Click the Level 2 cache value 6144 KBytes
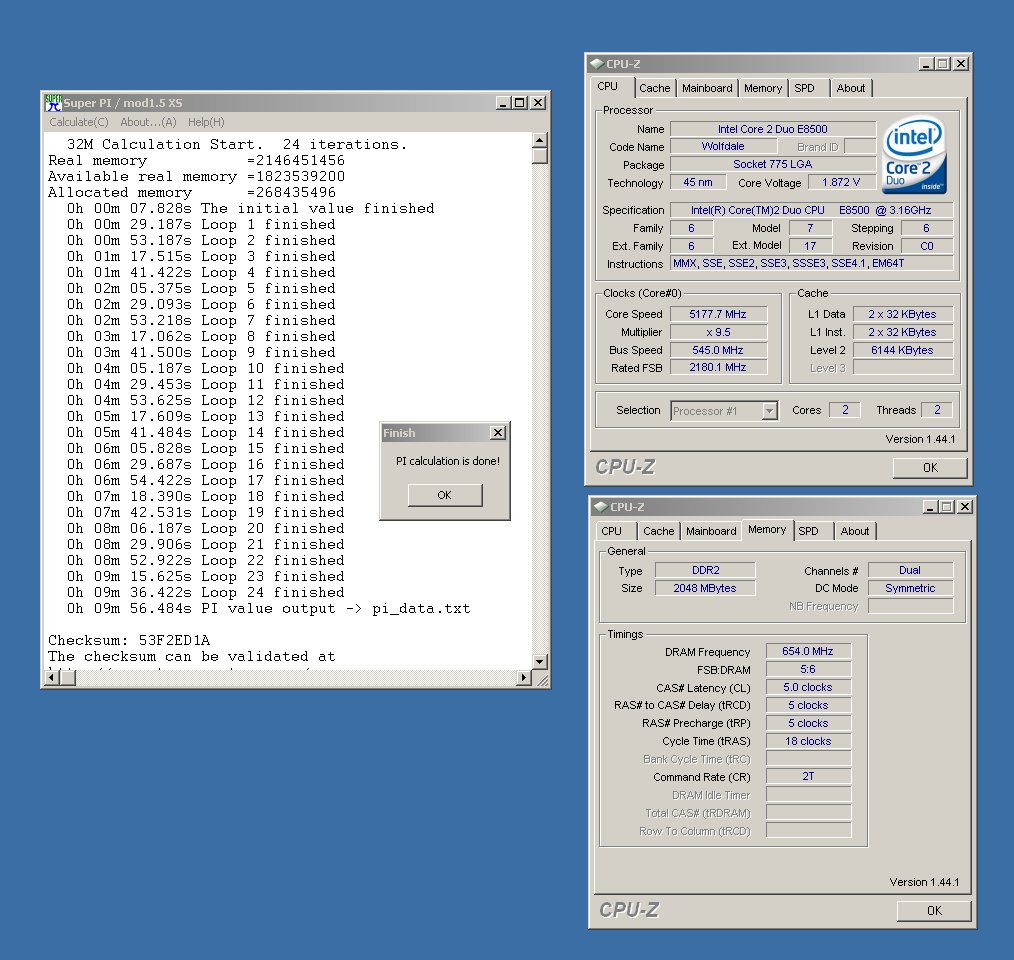 (x=902, y=350)
